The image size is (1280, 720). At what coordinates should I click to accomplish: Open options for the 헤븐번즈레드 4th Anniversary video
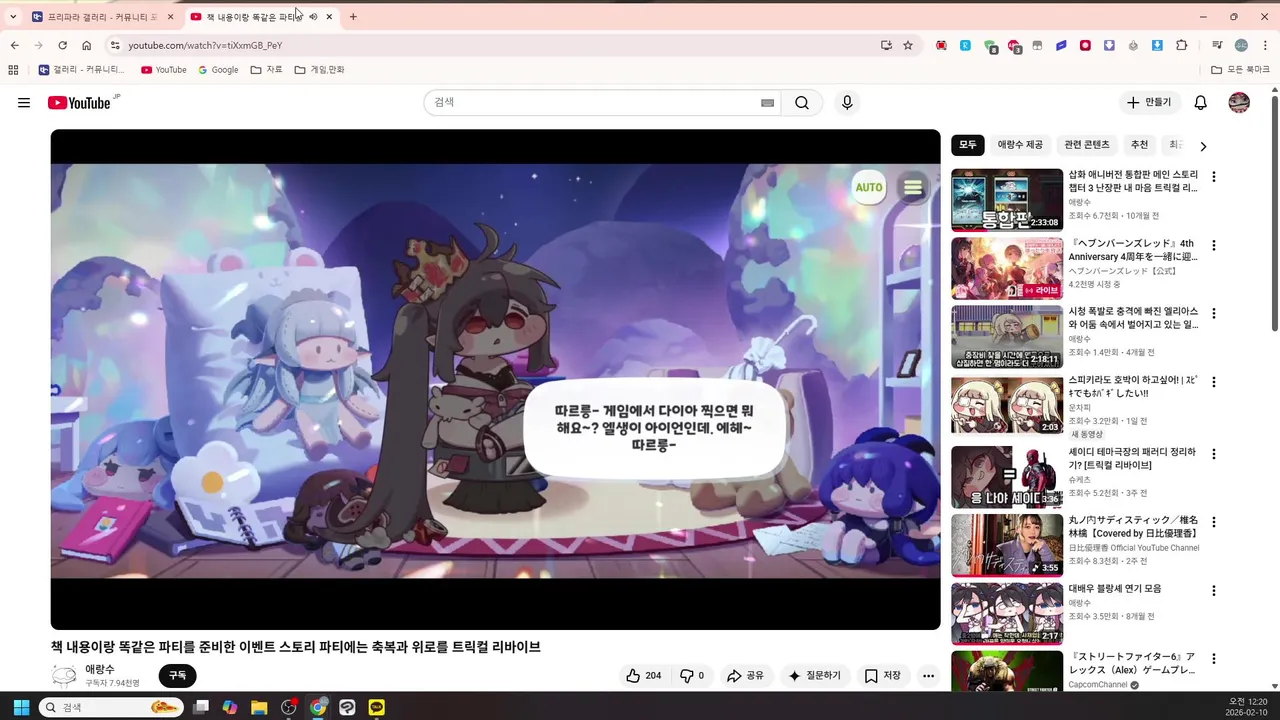tap(1214, 245)
